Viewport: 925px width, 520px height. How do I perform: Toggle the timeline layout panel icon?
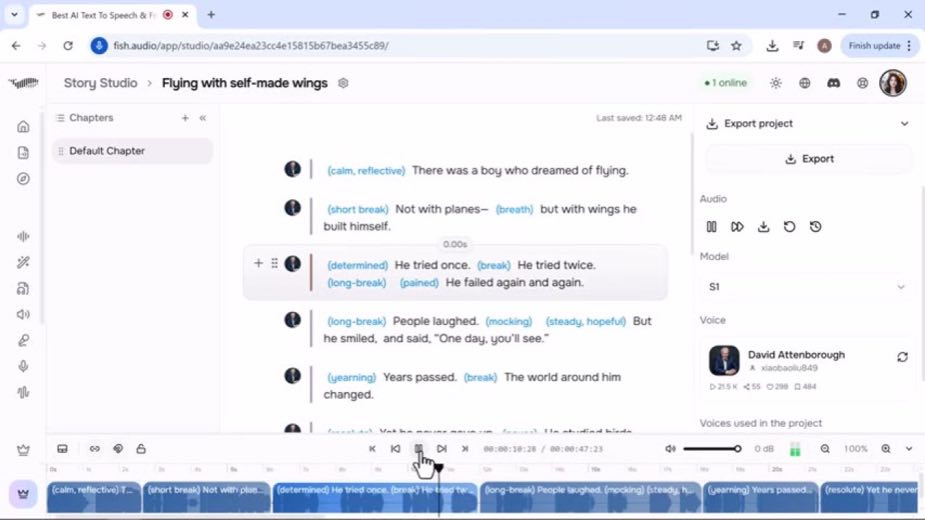[63, 449]
